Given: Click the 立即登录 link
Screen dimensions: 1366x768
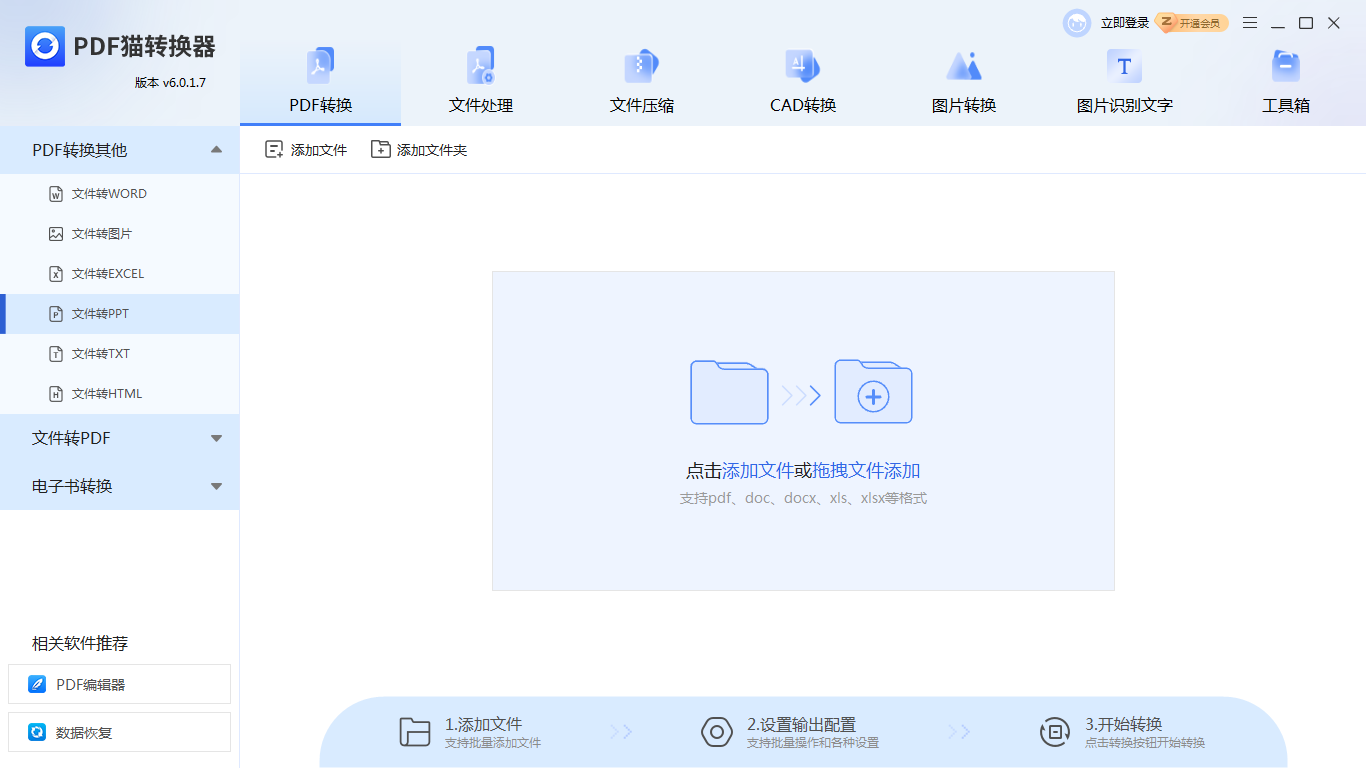Looking at the screenshot, I should click(x=1125, y=23).
